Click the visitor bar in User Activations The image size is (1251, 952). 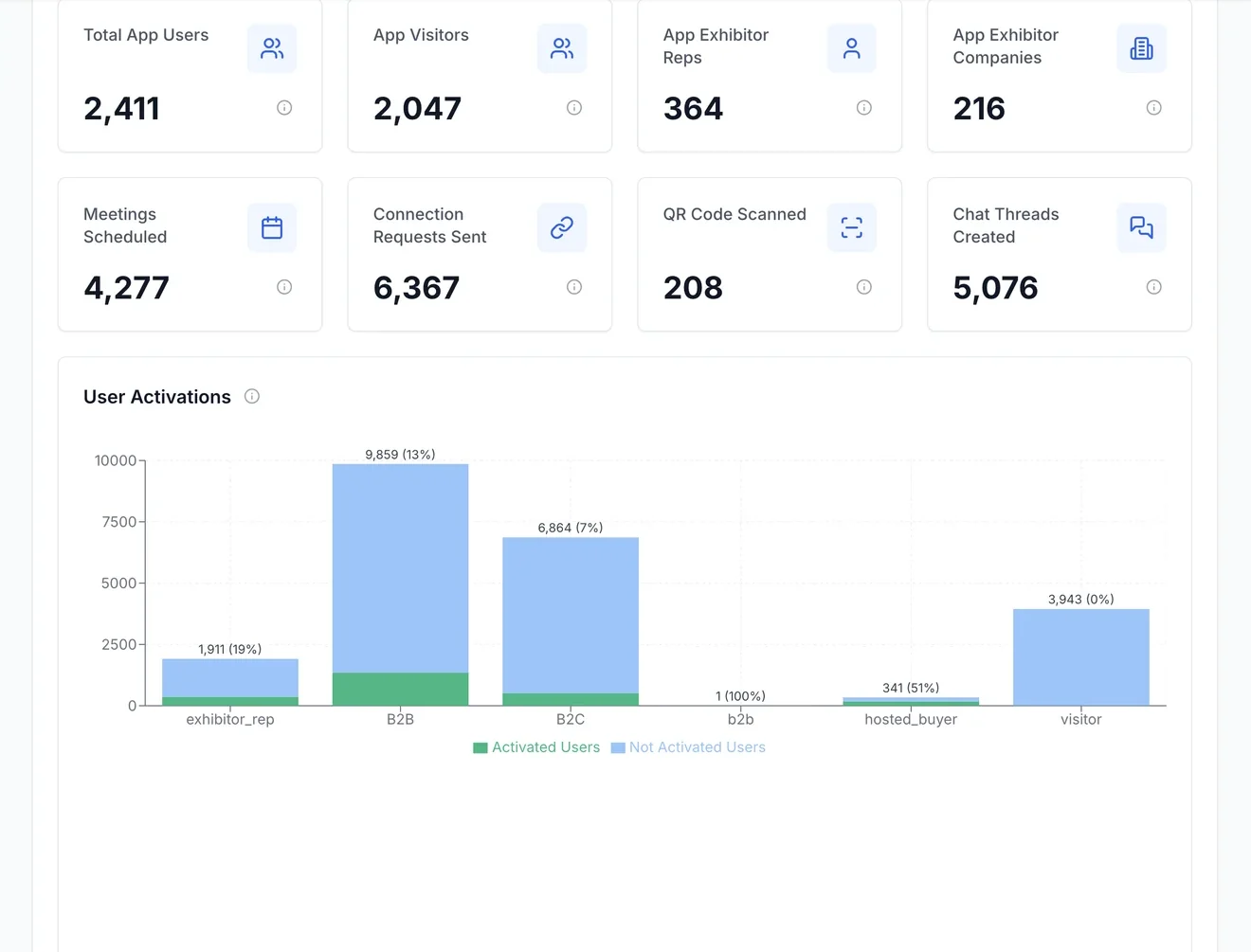(1081, 657)
